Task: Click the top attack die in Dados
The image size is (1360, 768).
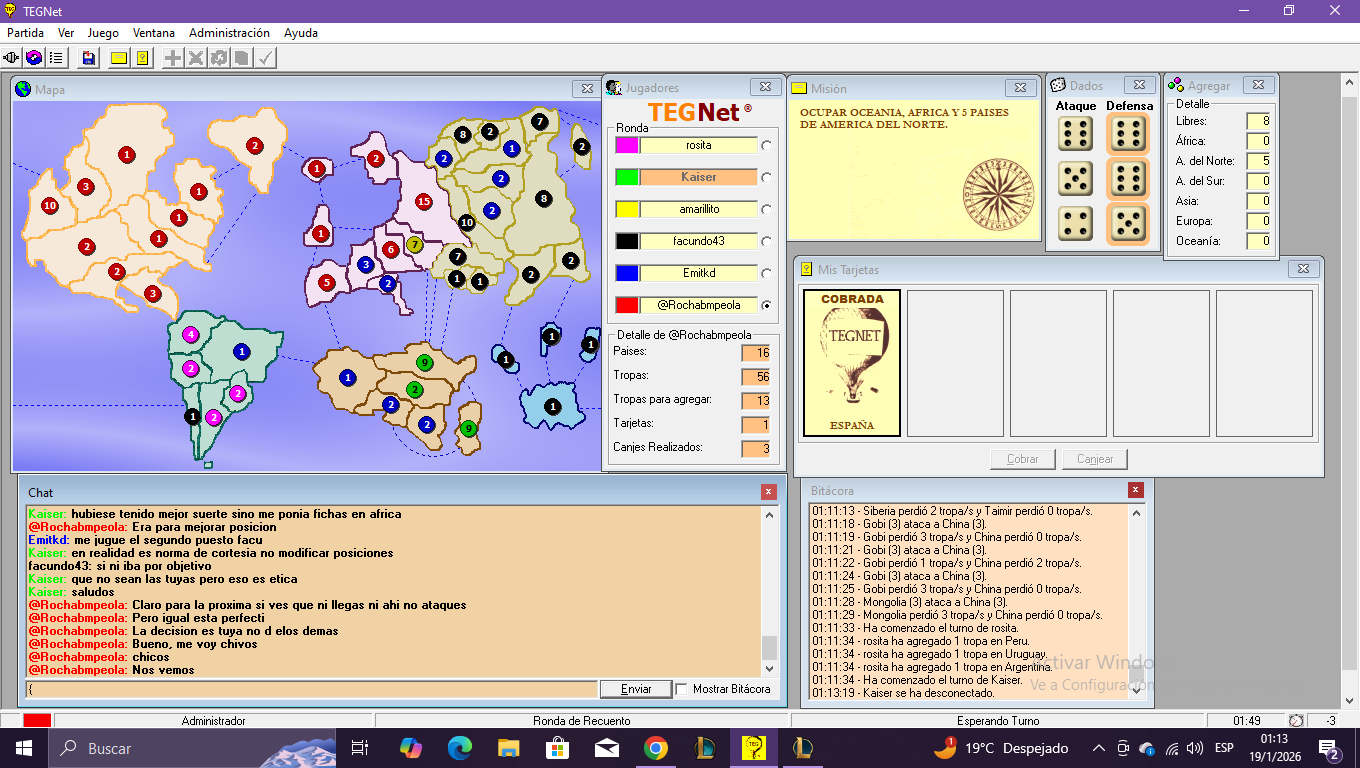Action: pos(1076,133)
